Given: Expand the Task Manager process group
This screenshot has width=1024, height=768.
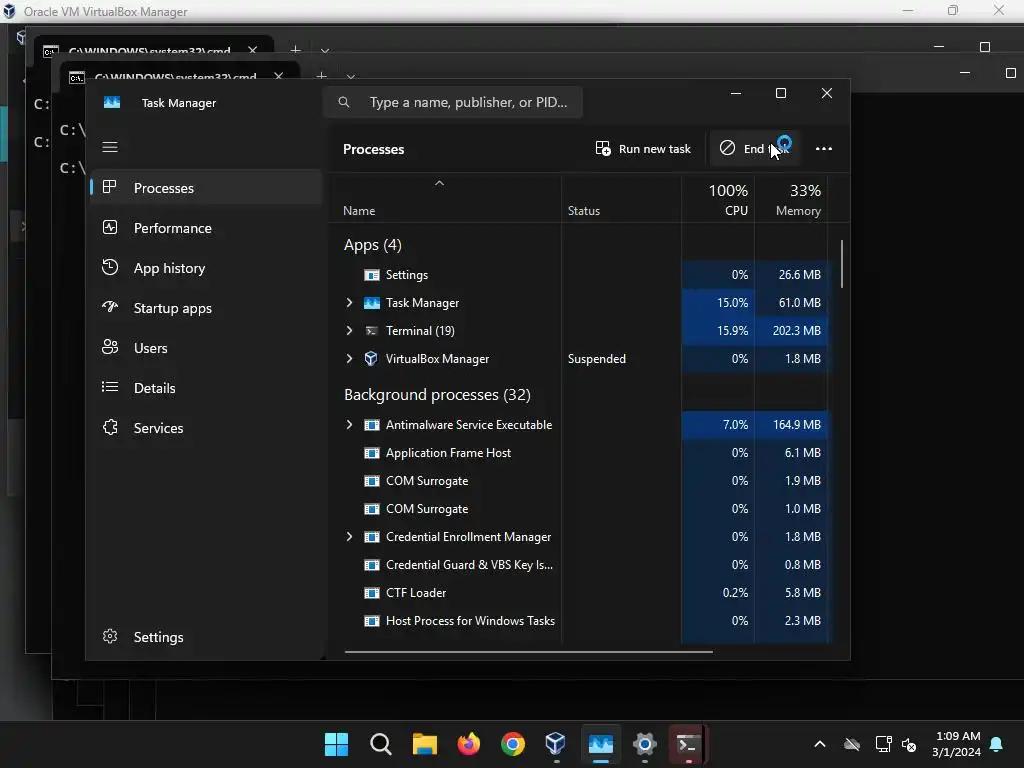Looking at the screenshot, I should click(x=349, y=302).
